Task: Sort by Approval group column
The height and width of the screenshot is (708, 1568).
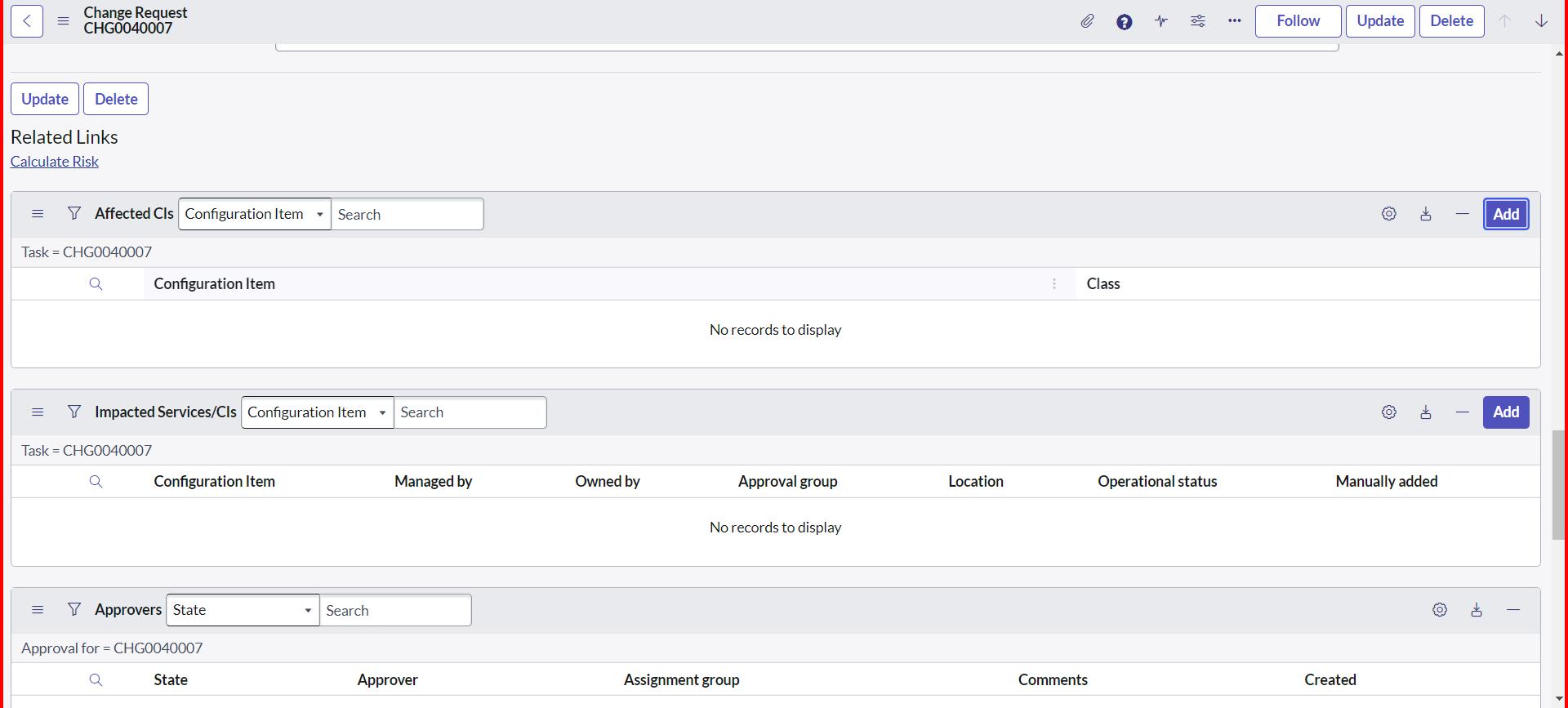Action: (787, 482)
